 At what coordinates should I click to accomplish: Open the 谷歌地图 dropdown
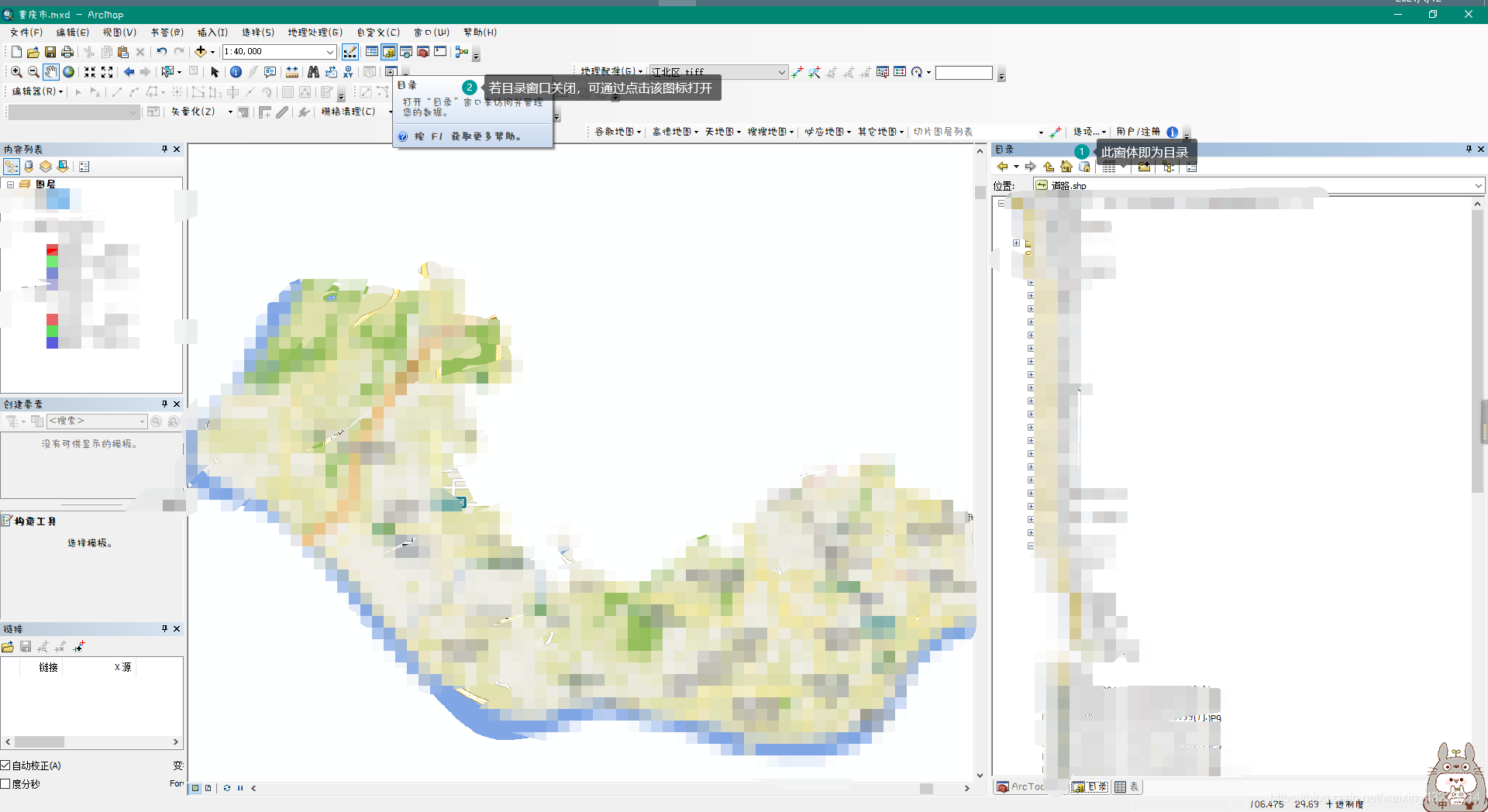point(618,132)
